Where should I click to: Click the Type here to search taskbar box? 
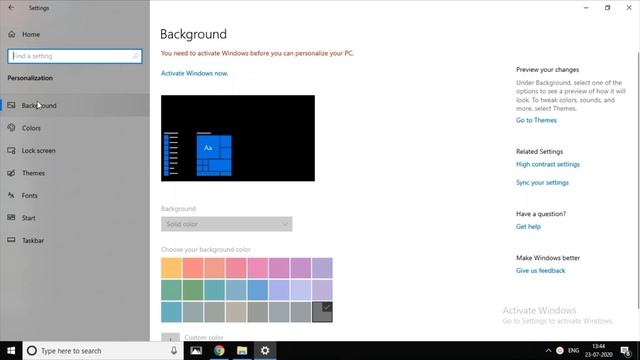pyautogui.click(x=102, y=351)
